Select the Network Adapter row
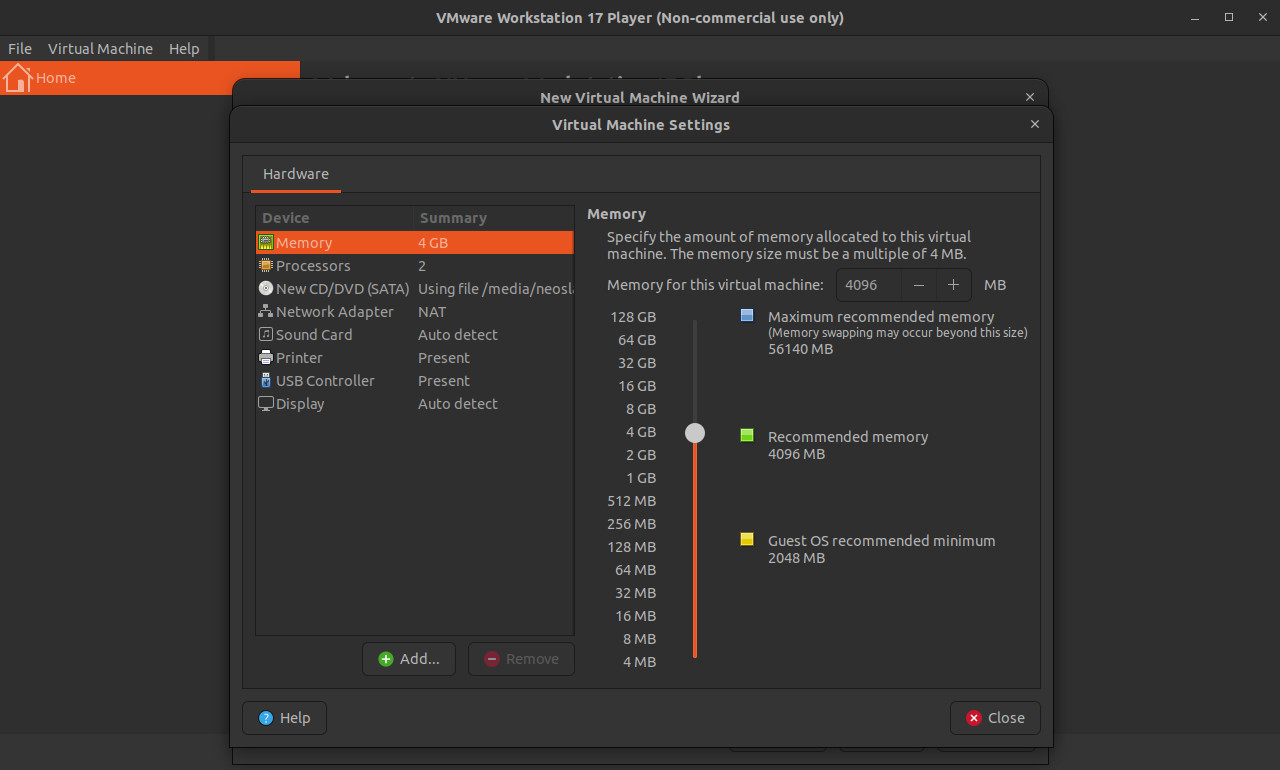Image resolution: width=1280 pixels, height=770 pixels. [x=415, y=312]
